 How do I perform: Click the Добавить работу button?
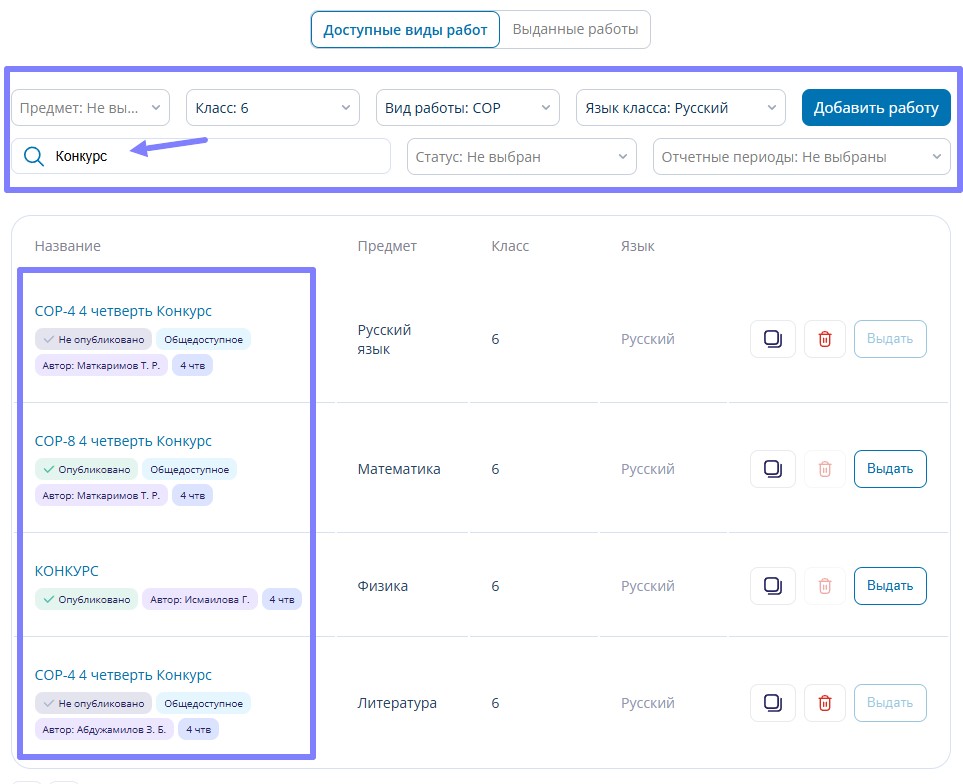coord(876,108)
